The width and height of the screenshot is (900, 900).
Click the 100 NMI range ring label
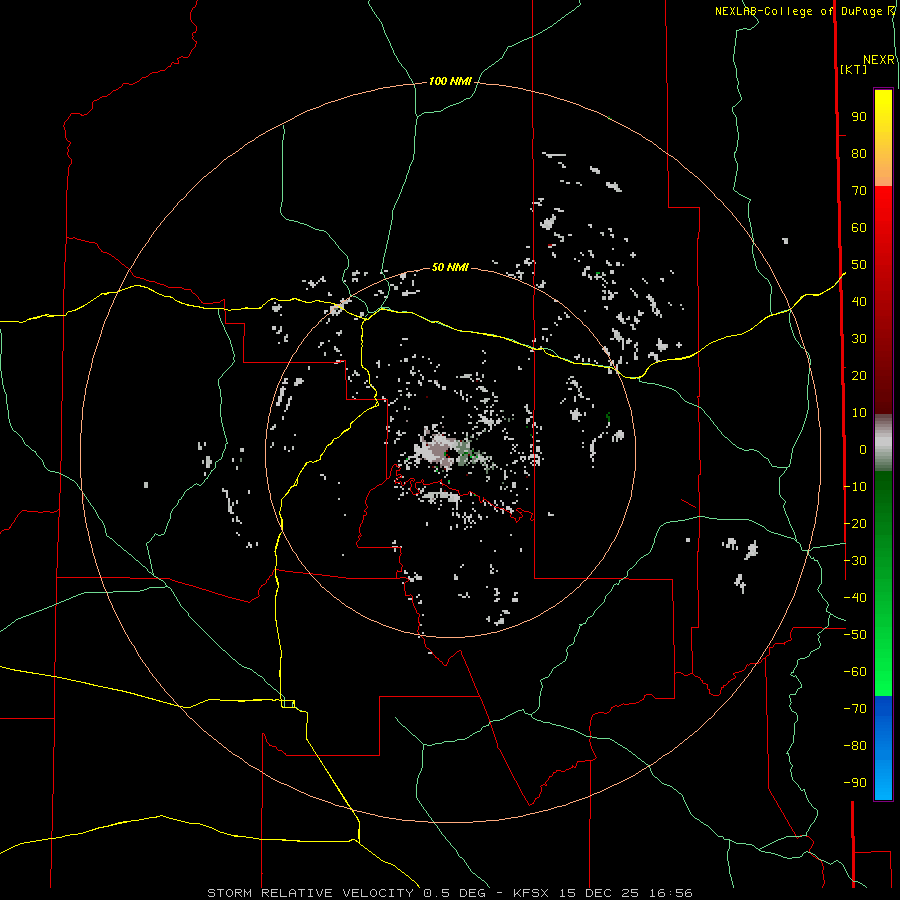pos(450,82)
